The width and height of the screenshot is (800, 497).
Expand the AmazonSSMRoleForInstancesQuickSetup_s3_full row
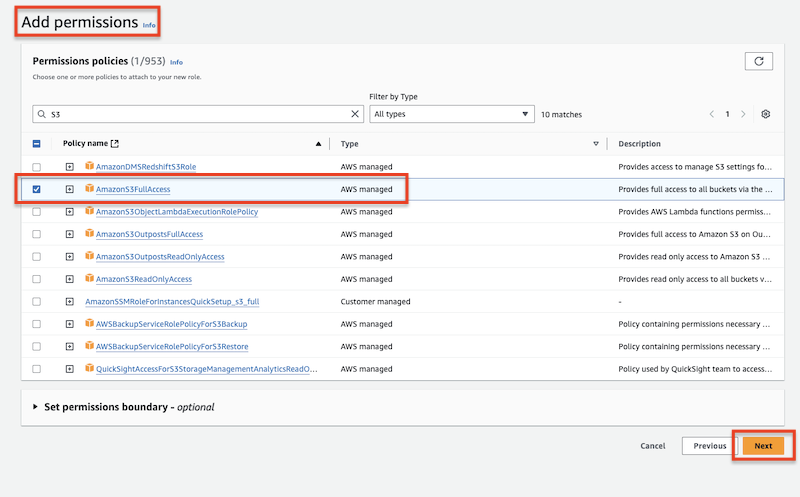[70, 302]
